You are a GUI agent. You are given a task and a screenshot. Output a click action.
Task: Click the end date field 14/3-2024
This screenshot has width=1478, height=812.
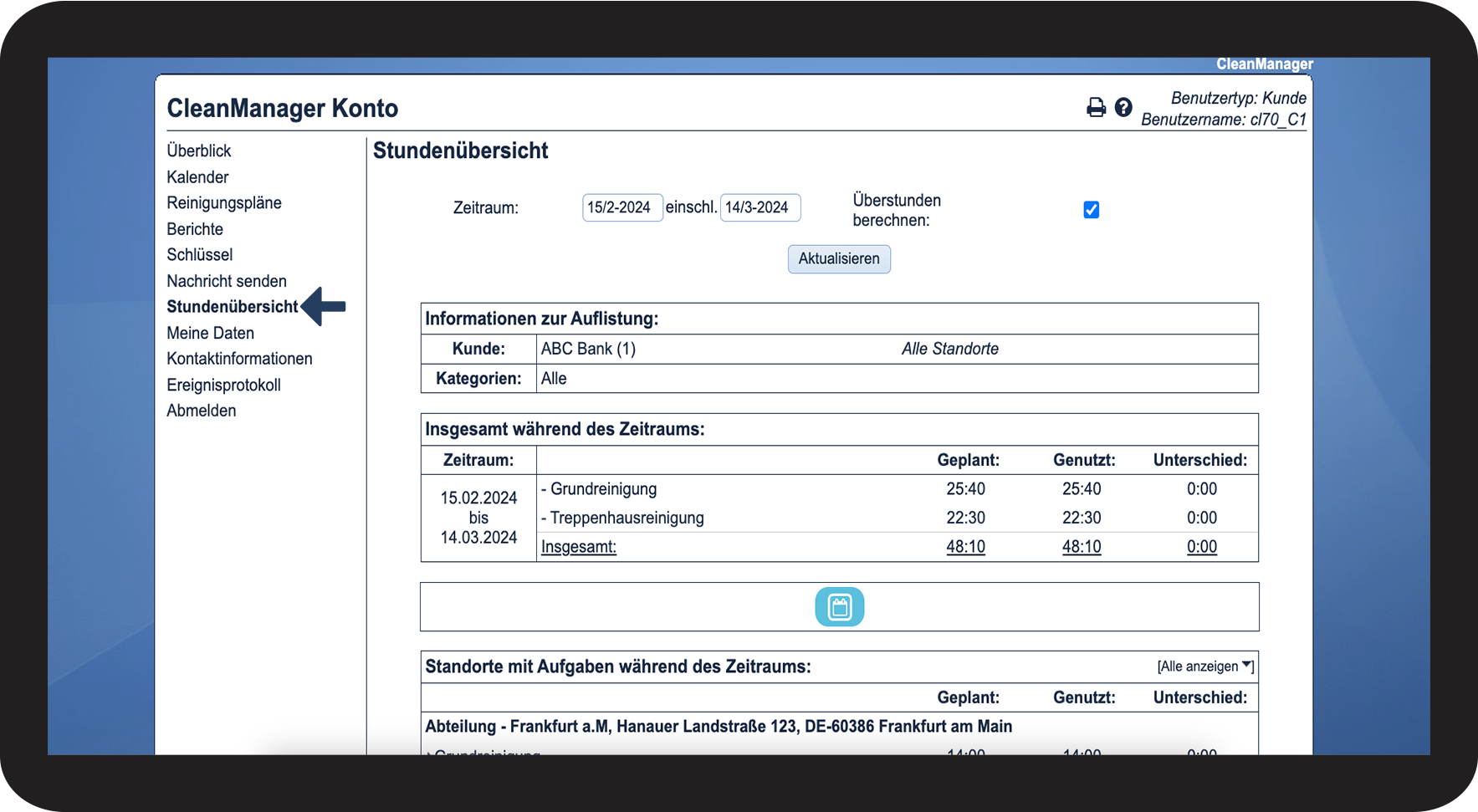[760, 207]
